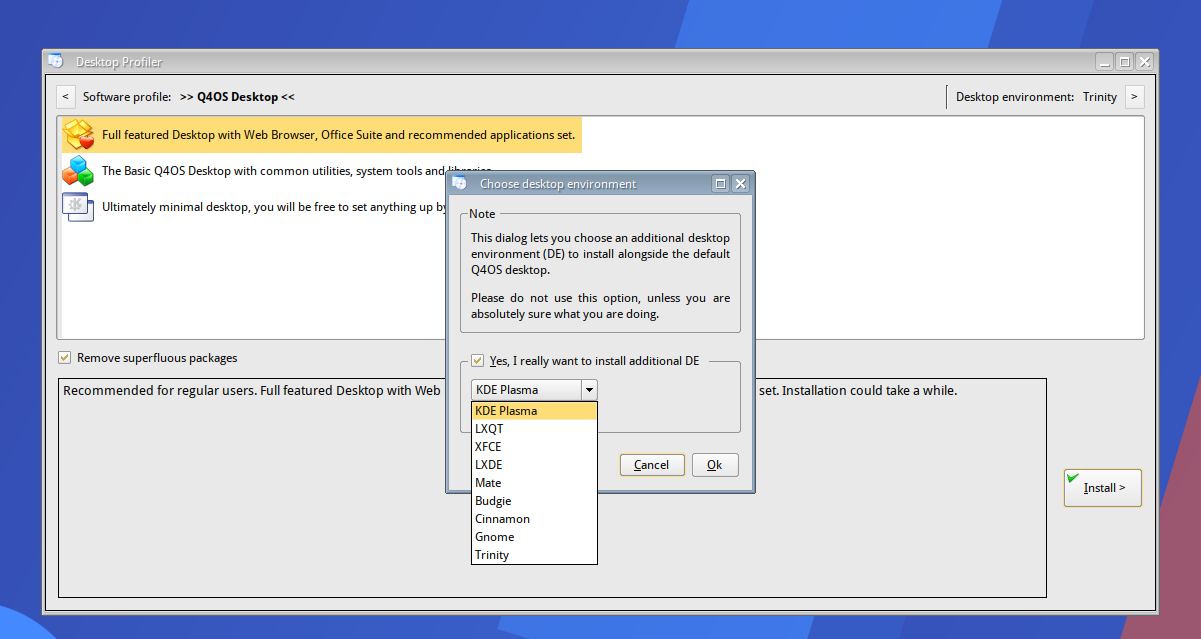Click the Desktop Profiler title bar icon
The height and width of the screenshot is (639, 1201).
click(x=56, y=62)
